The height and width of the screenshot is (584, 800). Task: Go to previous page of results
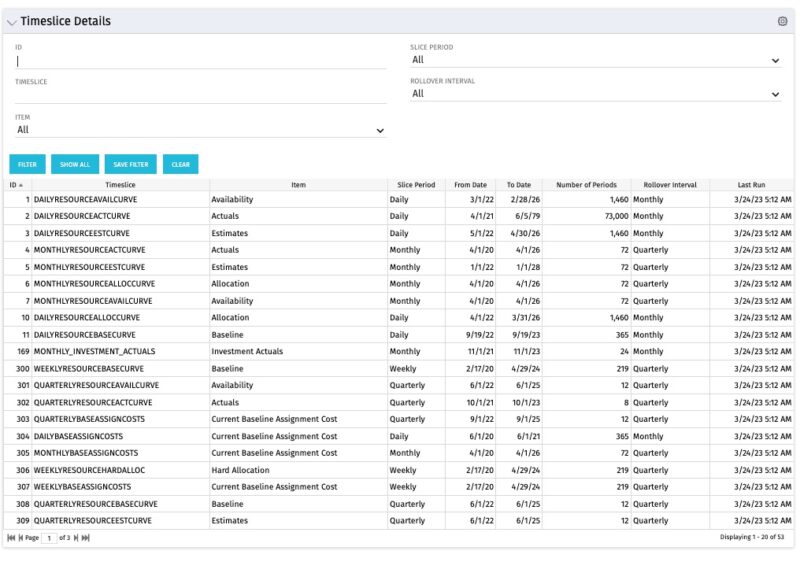21,538
